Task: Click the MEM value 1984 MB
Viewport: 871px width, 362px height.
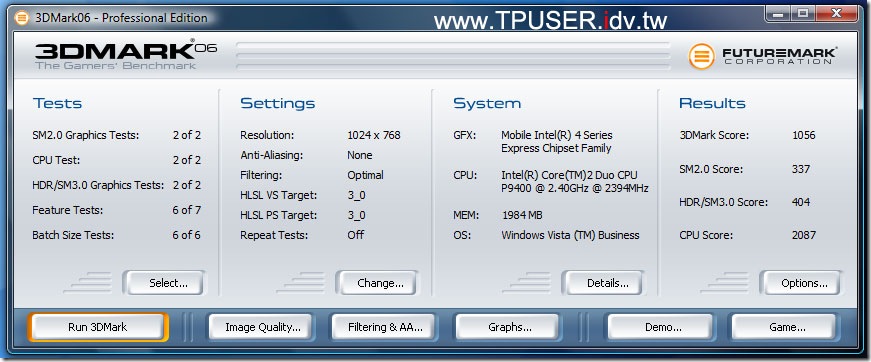Action: coord(522,215)
